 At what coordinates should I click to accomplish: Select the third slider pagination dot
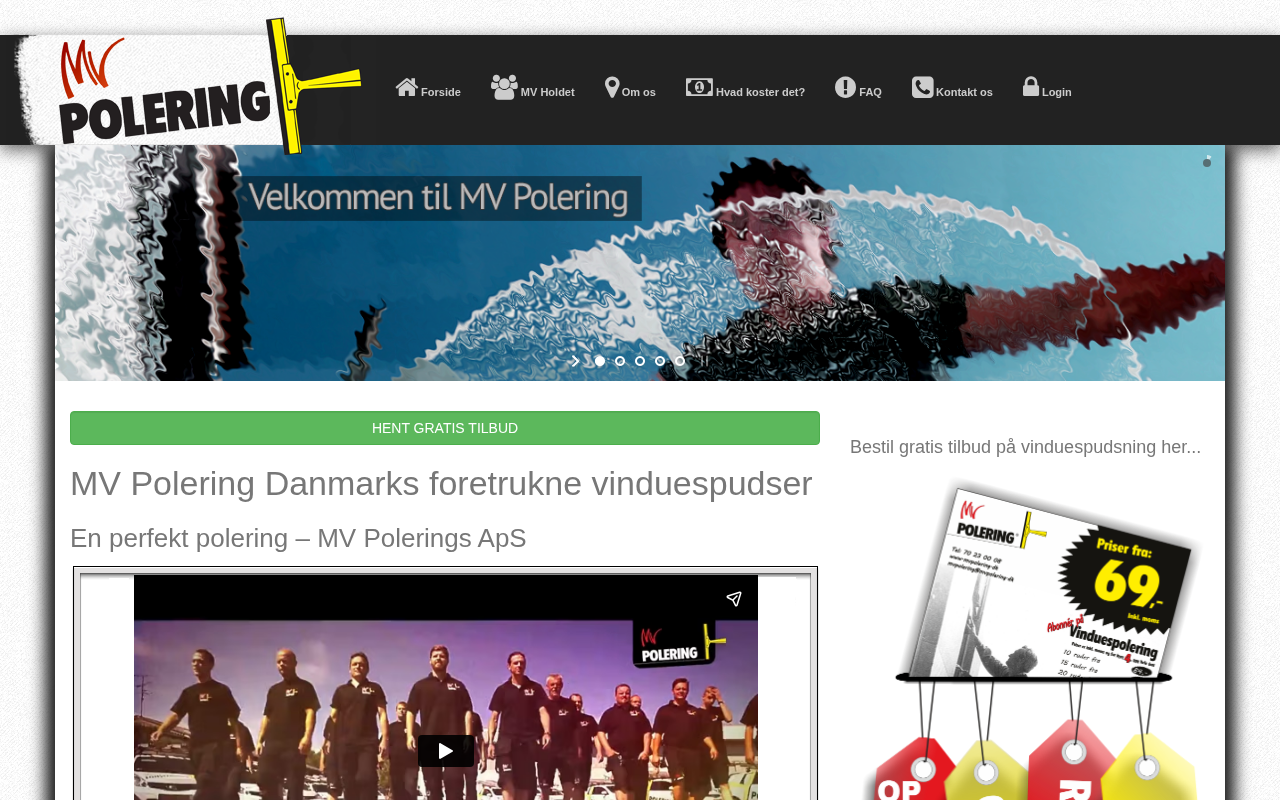(x=640, y=361)
